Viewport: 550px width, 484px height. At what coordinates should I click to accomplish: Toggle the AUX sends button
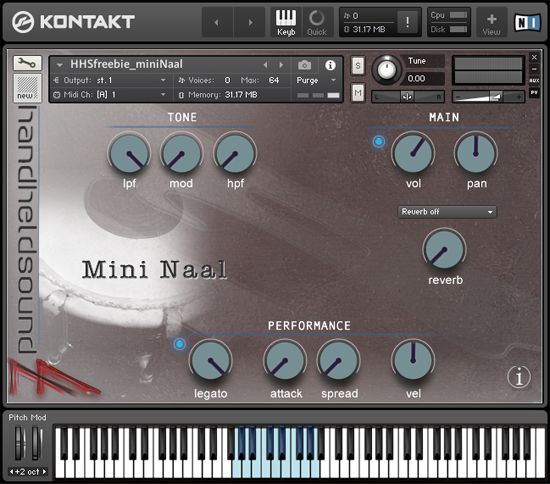(534, 81)
